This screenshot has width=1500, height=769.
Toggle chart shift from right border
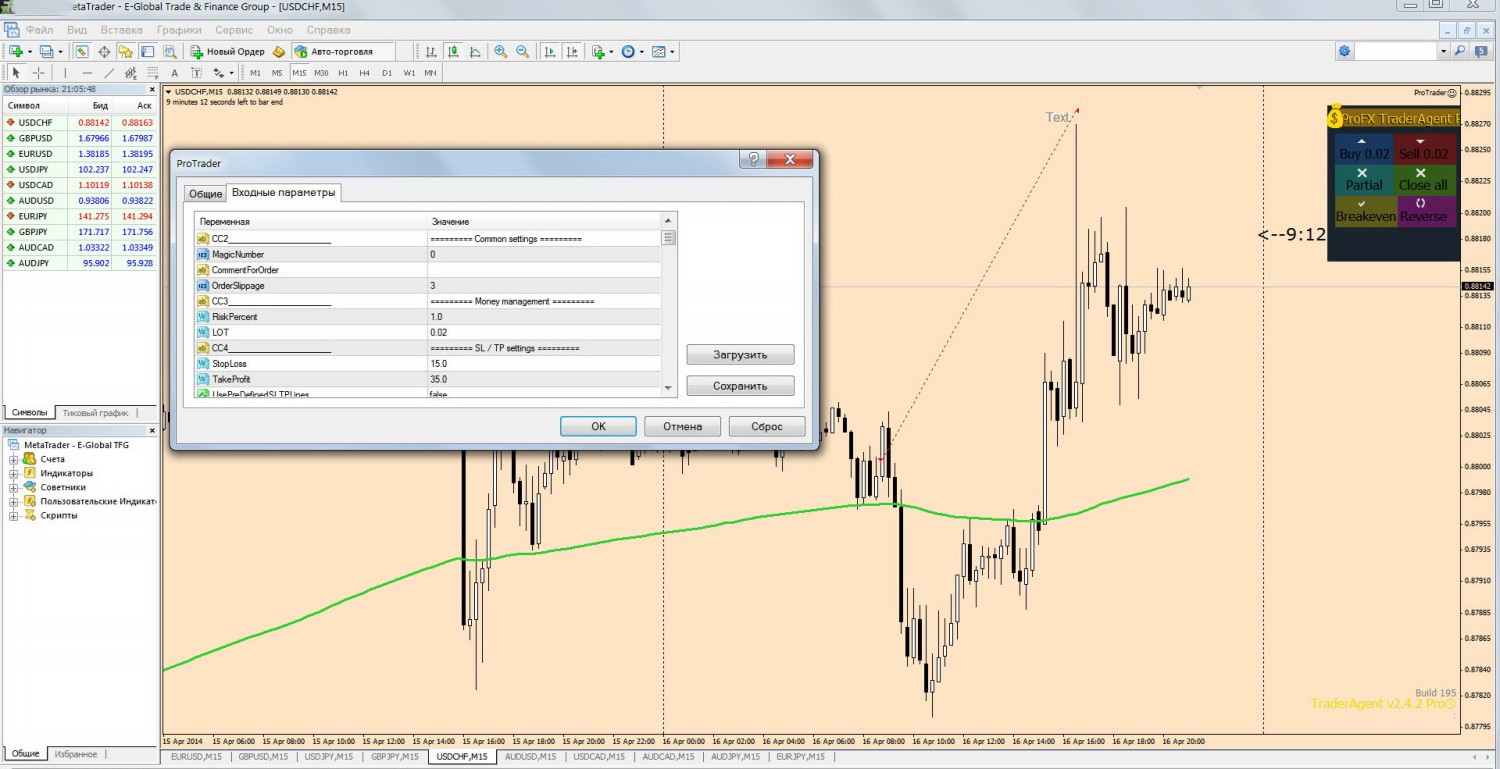click(x=572, y=51)
